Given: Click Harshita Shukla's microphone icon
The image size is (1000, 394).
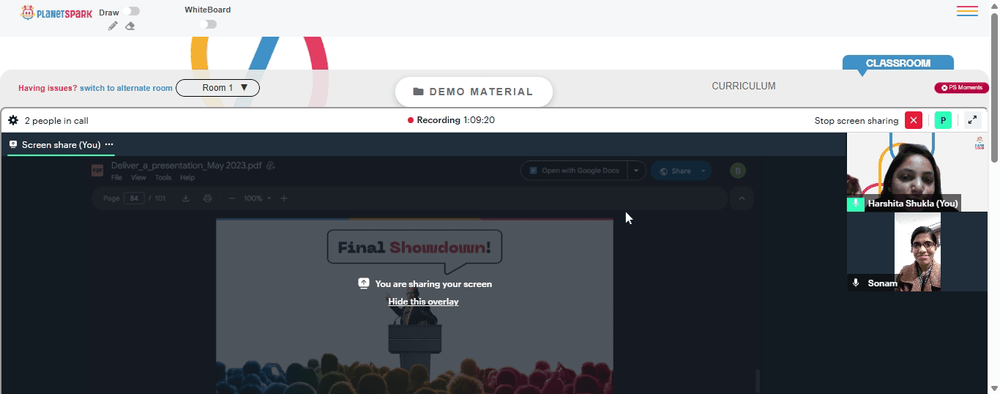Looking at the screenshot, I should tap(855, 203).
